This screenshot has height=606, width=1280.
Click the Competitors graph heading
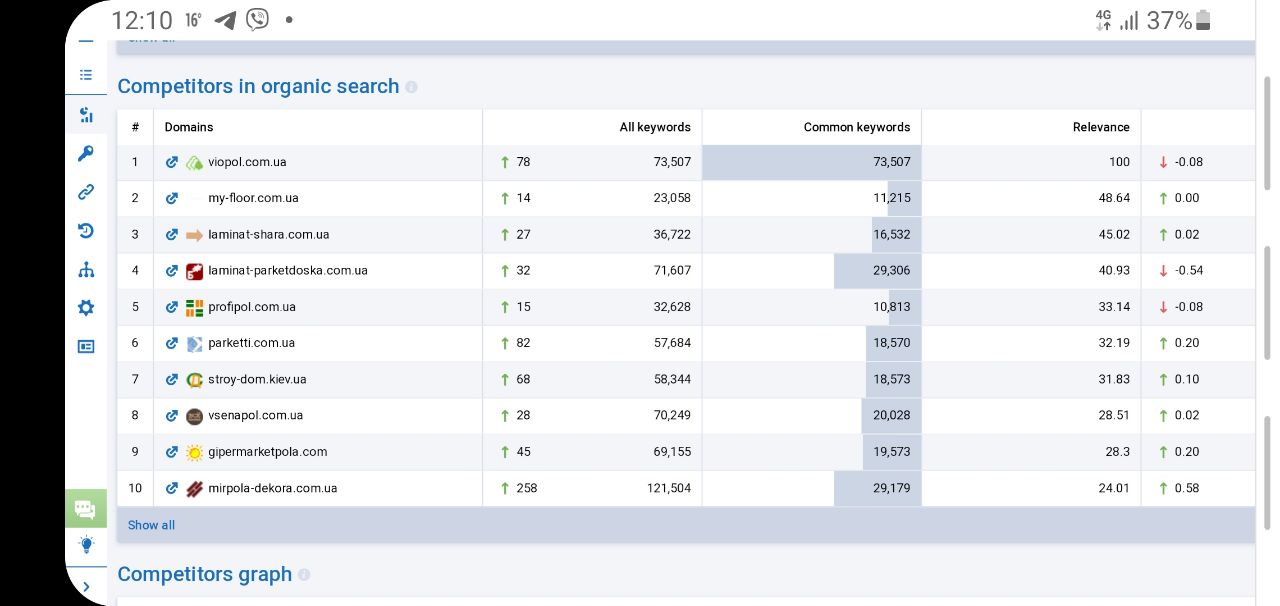coord(205,575)
